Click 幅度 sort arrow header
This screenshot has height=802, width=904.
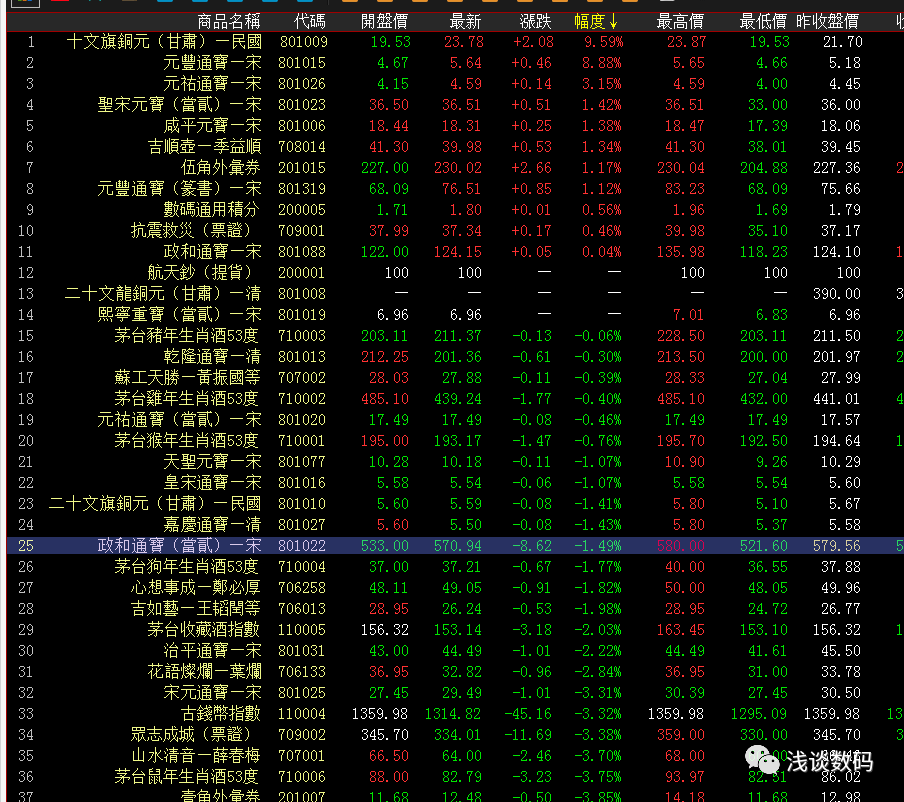(x=596, y=22)
